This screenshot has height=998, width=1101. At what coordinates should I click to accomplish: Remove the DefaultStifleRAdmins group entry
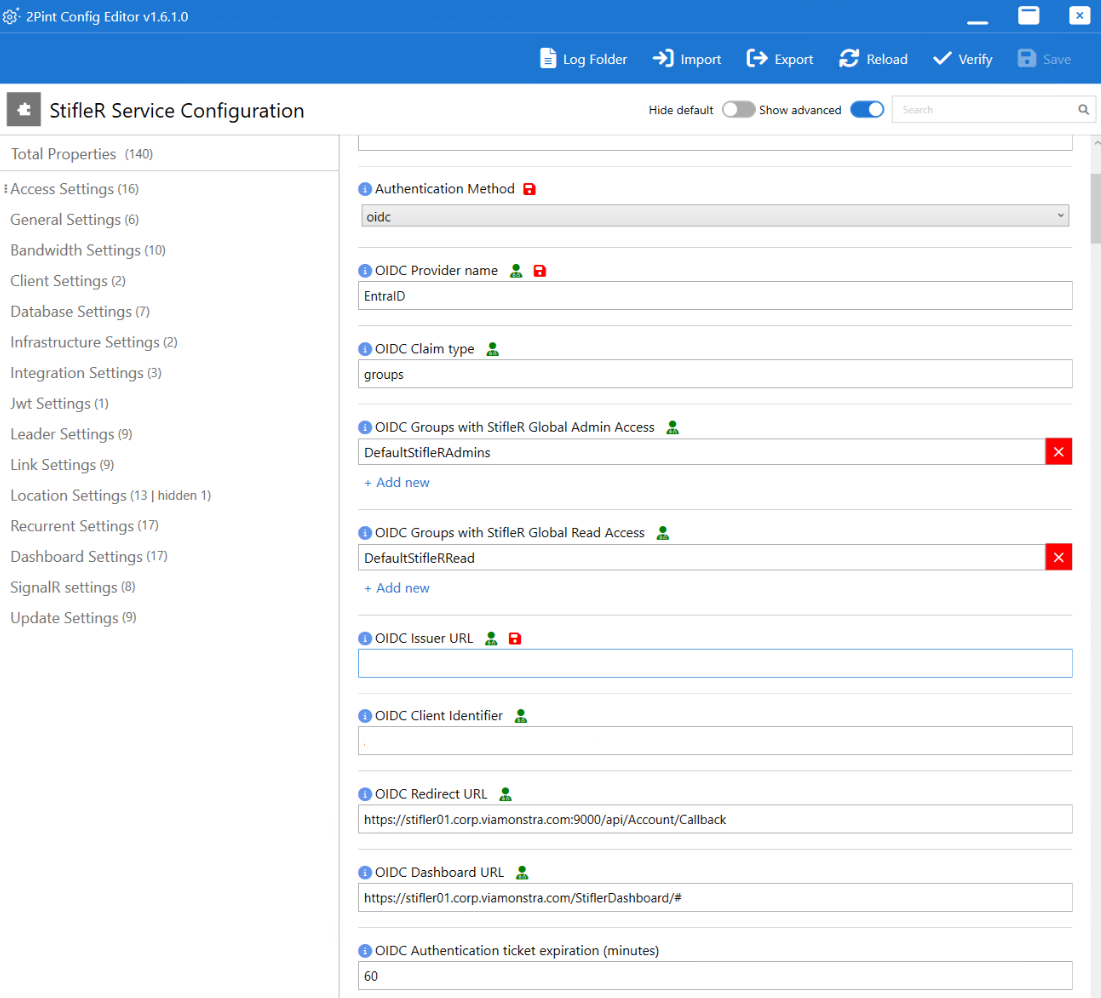pyautogui.click(x=1058, y=452)
